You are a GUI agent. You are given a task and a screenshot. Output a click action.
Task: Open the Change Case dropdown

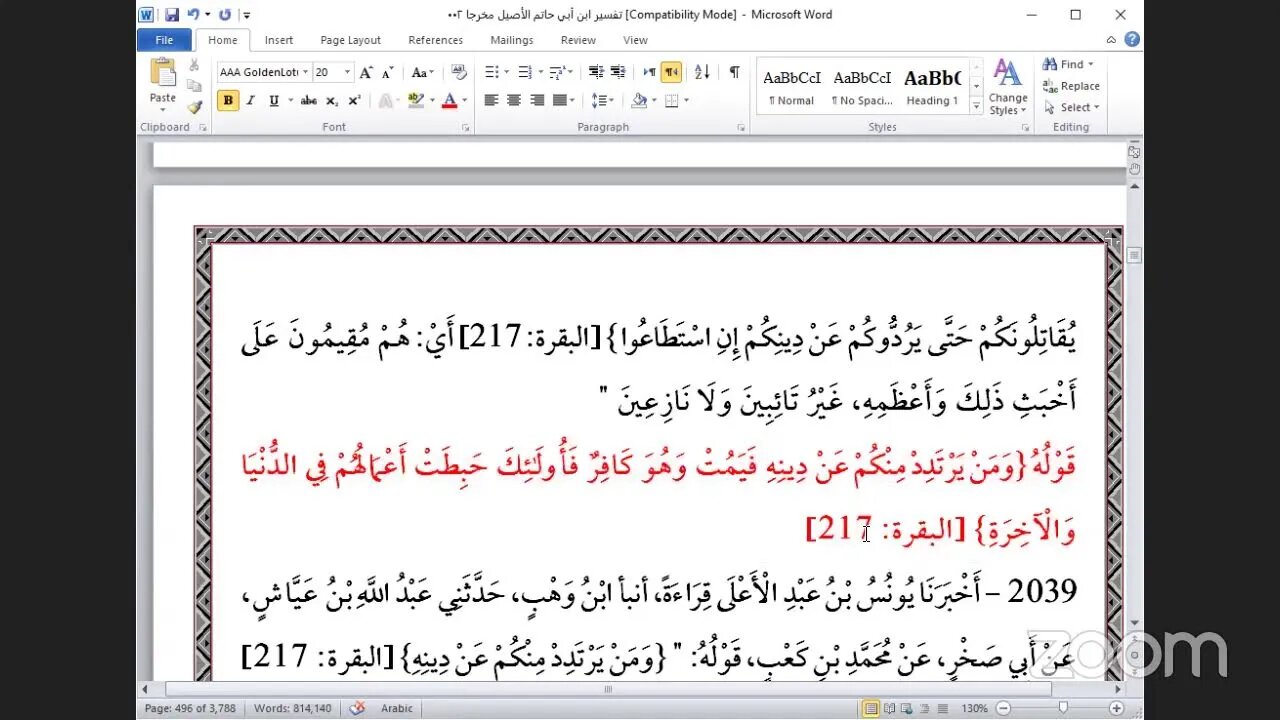coord(422,72)
